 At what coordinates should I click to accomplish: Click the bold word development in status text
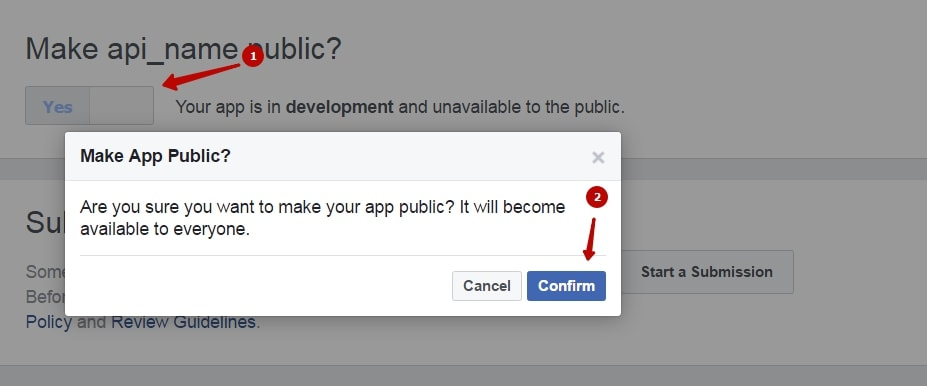coord(339,107)
